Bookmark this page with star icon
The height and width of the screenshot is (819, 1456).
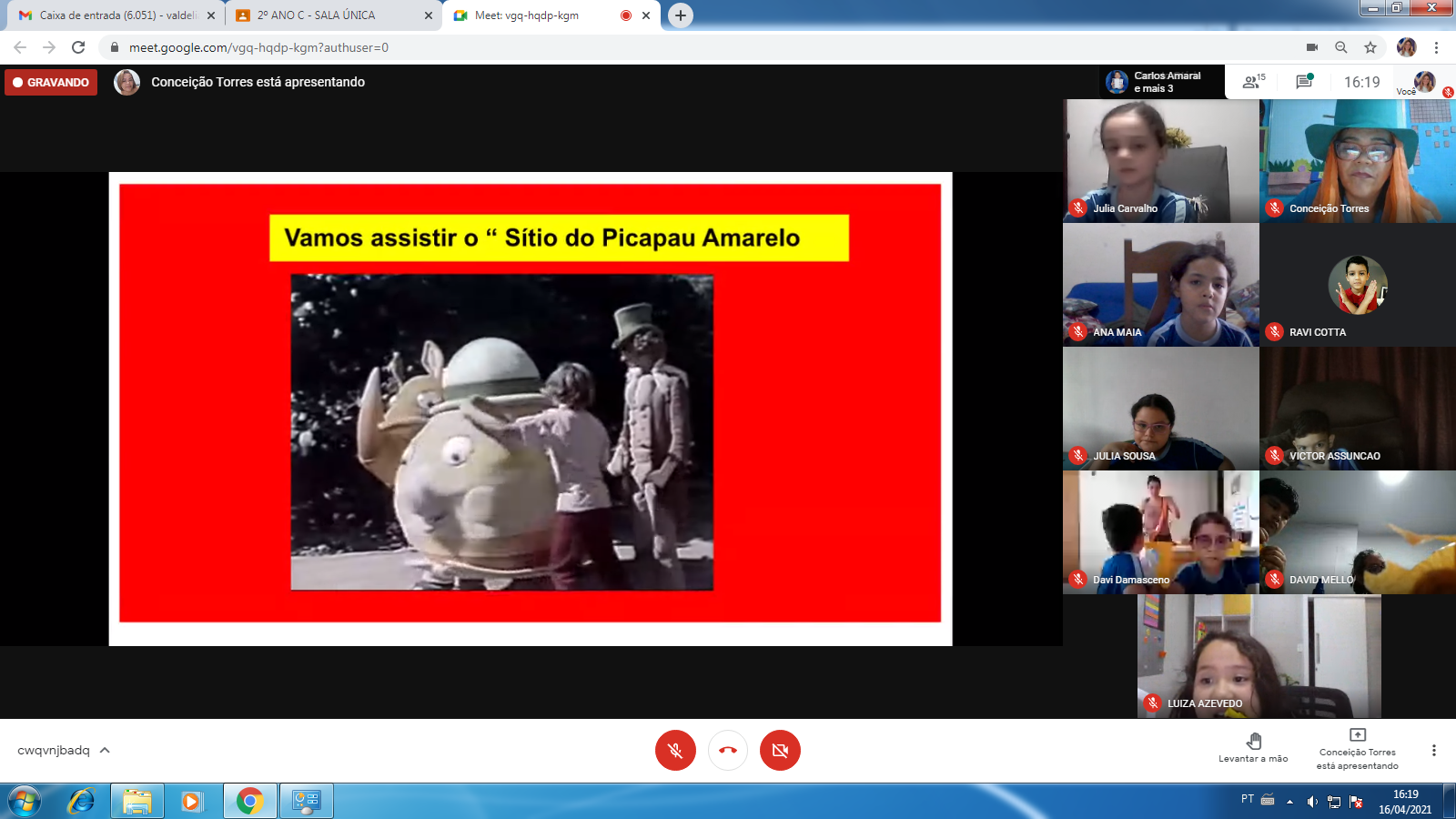coord(1370,47)
